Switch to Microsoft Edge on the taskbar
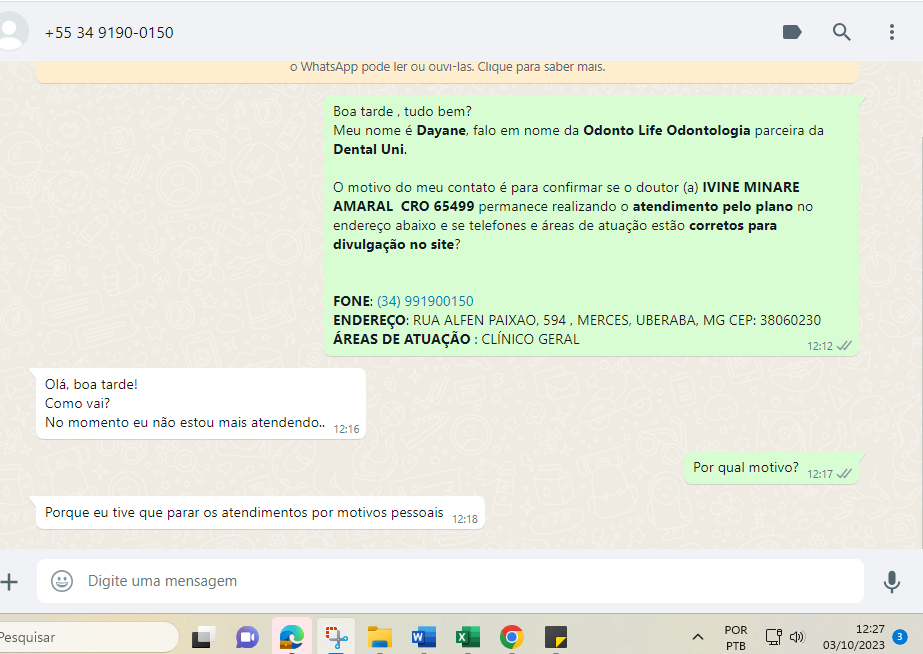The image size is (923, 654). (291, 637)
